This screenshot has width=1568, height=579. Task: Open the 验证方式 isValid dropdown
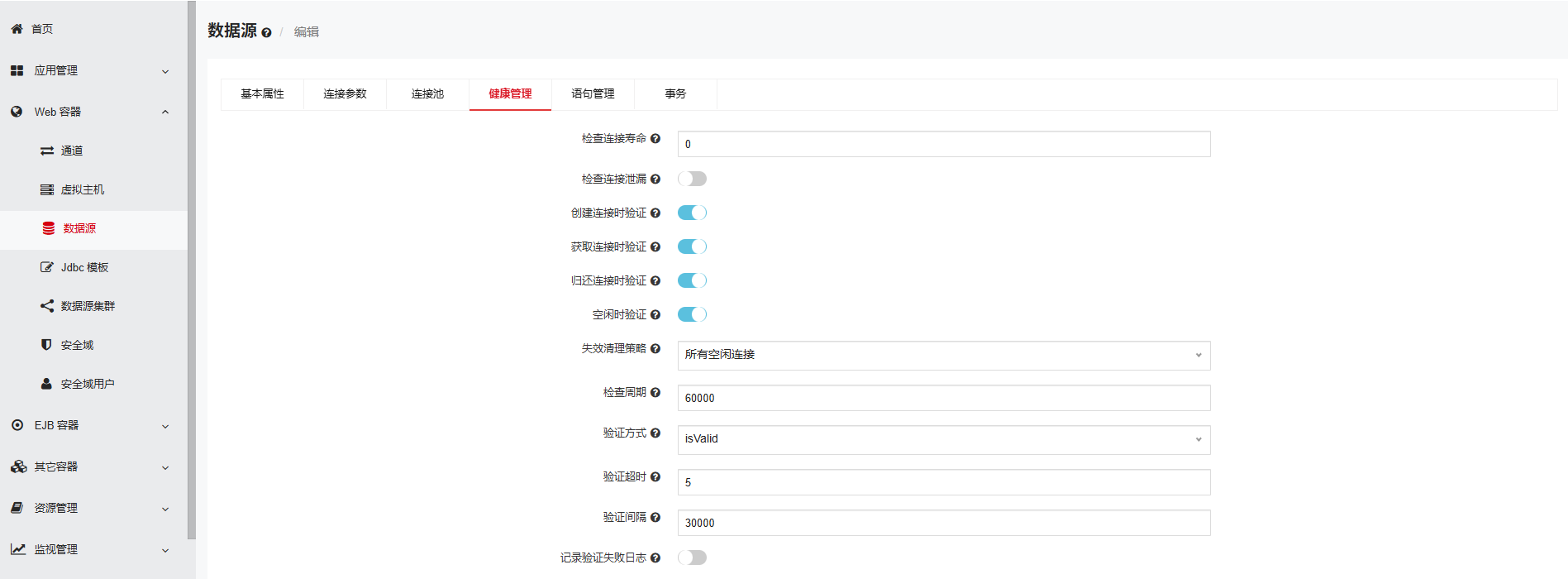pyautogui.click(x=943, y=439)
